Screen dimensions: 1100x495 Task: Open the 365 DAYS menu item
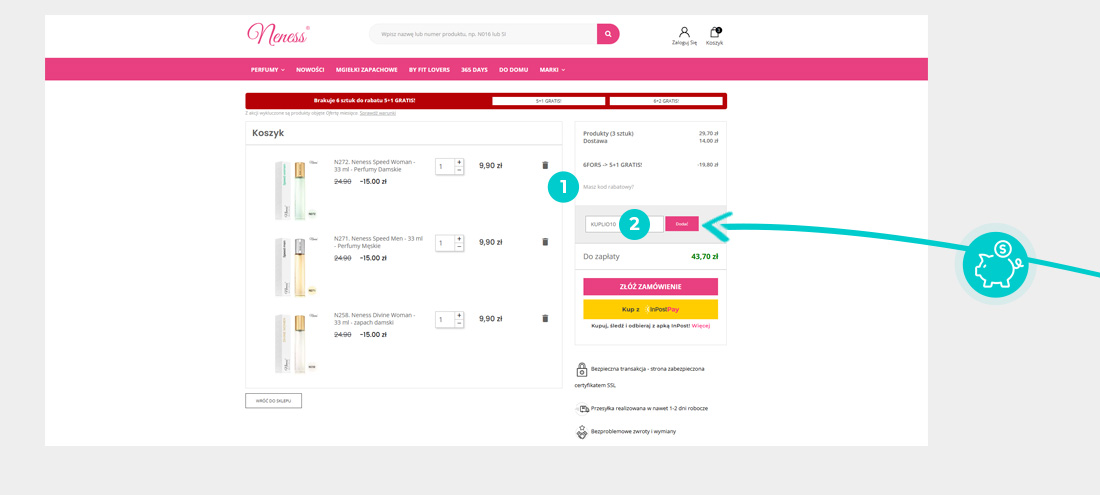(474, 69)
